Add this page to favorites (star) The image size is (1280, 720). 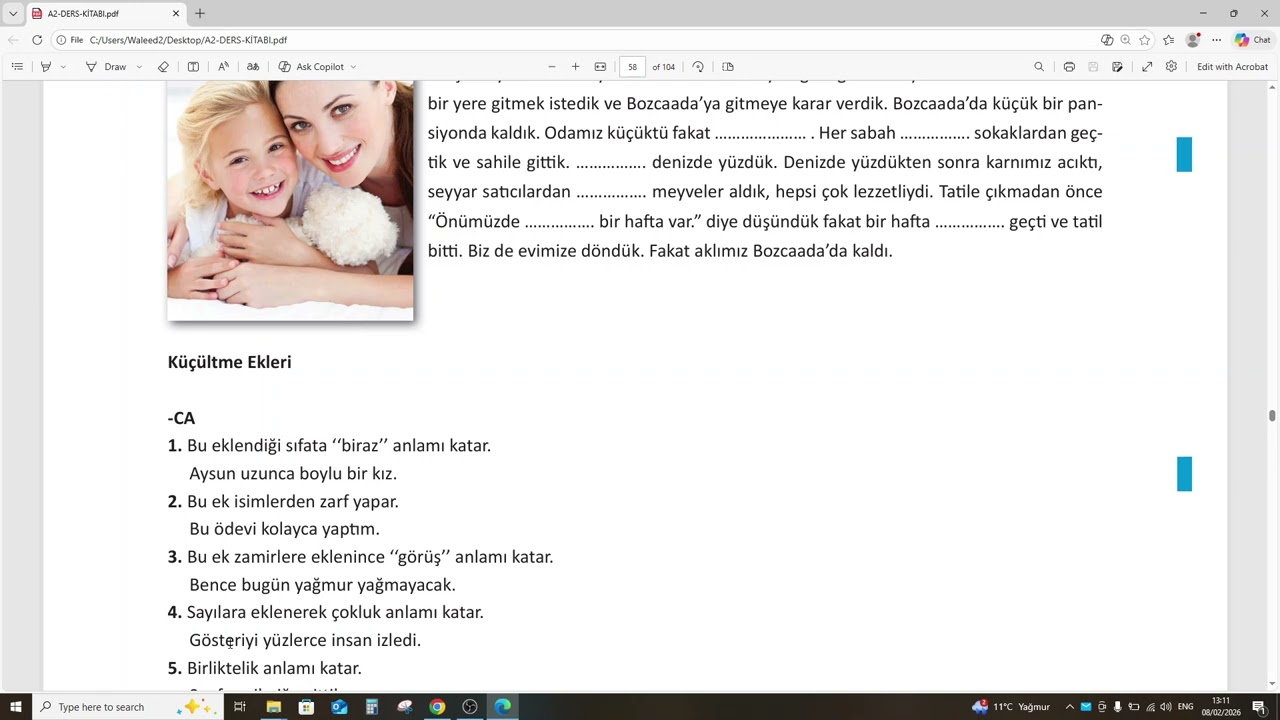tap(1145, 40)
